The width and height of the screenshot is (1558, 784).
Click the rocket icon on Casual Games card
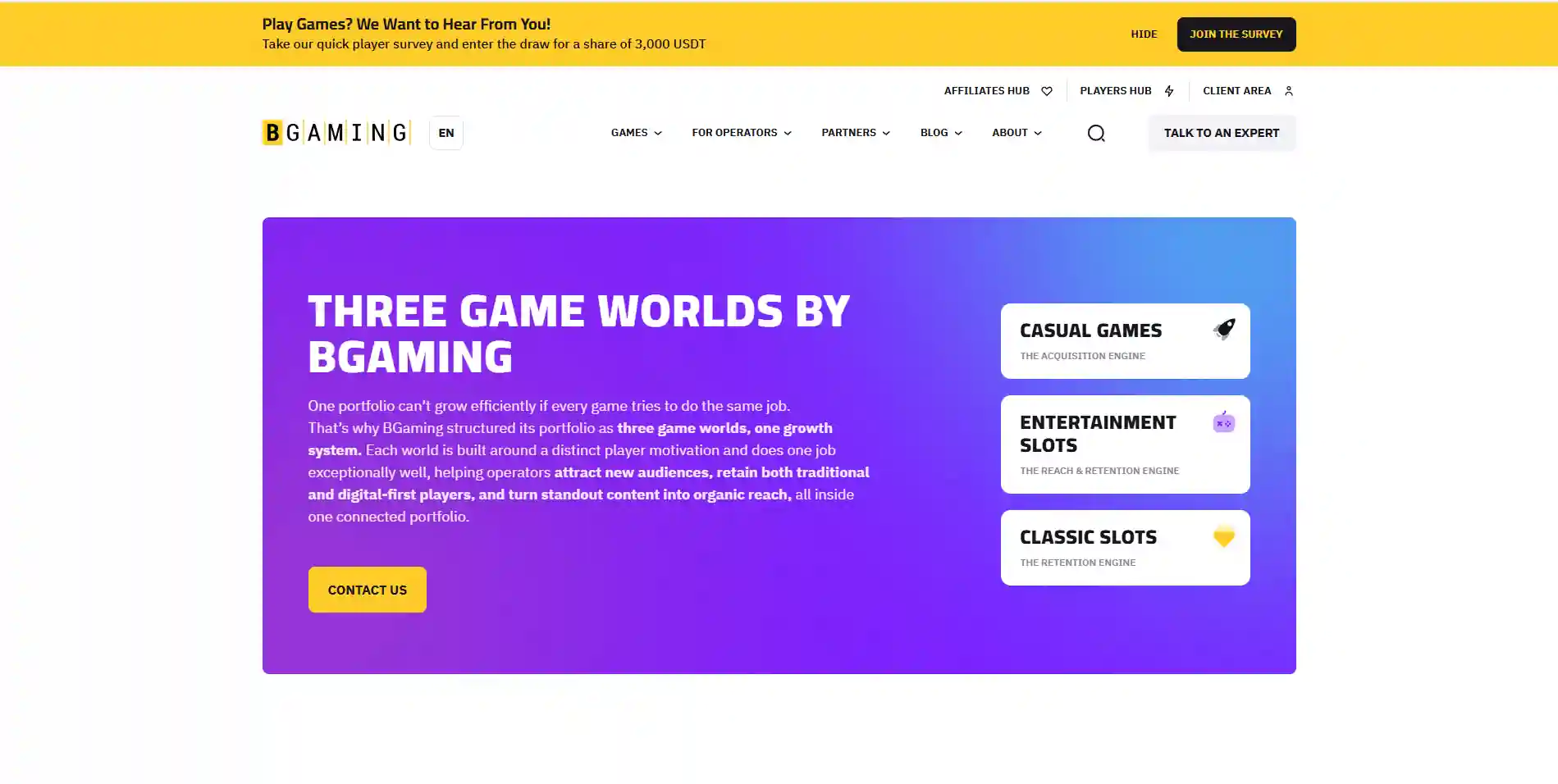point(1224,330)
